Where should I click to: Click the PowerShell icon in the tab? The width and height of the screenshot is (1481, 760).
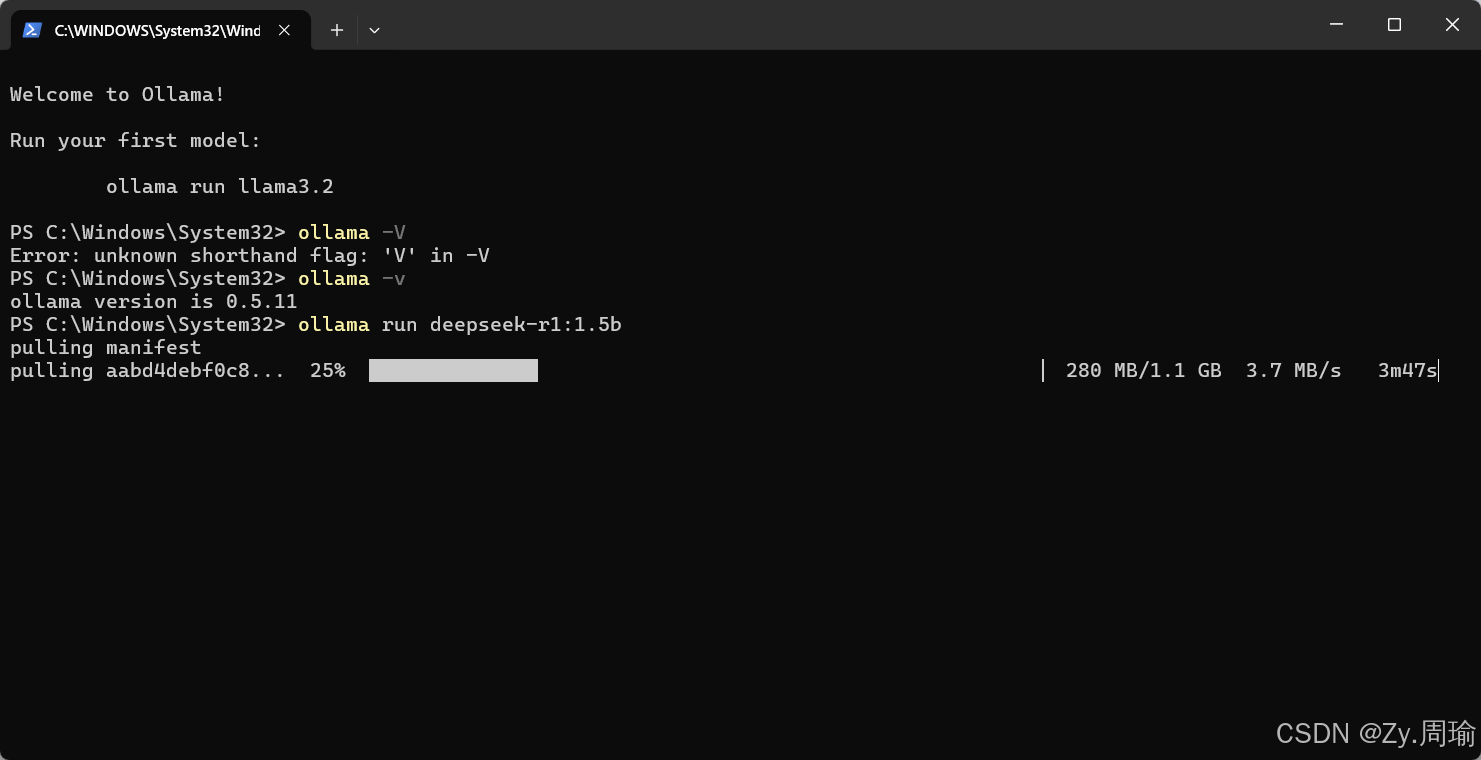[33, 30]
